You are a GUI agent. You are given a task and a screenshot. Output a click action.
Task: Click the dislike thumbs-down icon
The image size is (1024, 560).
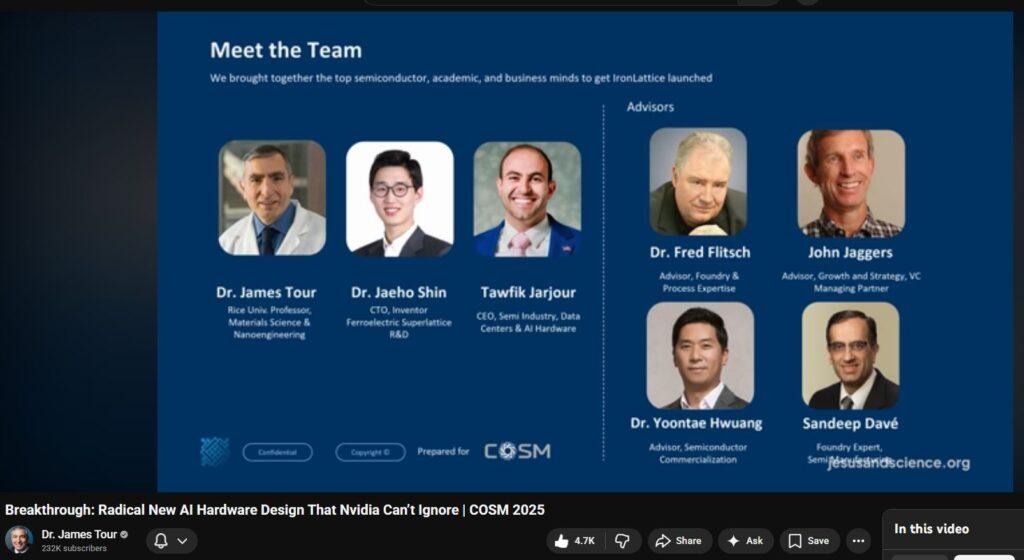coord(621,541)
